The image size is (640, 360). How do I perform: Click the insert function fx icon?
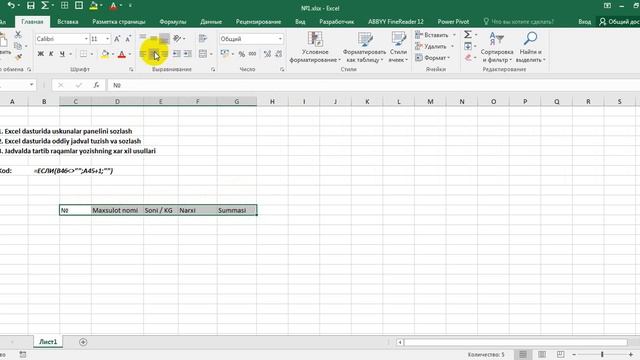(x=96, y=85)
